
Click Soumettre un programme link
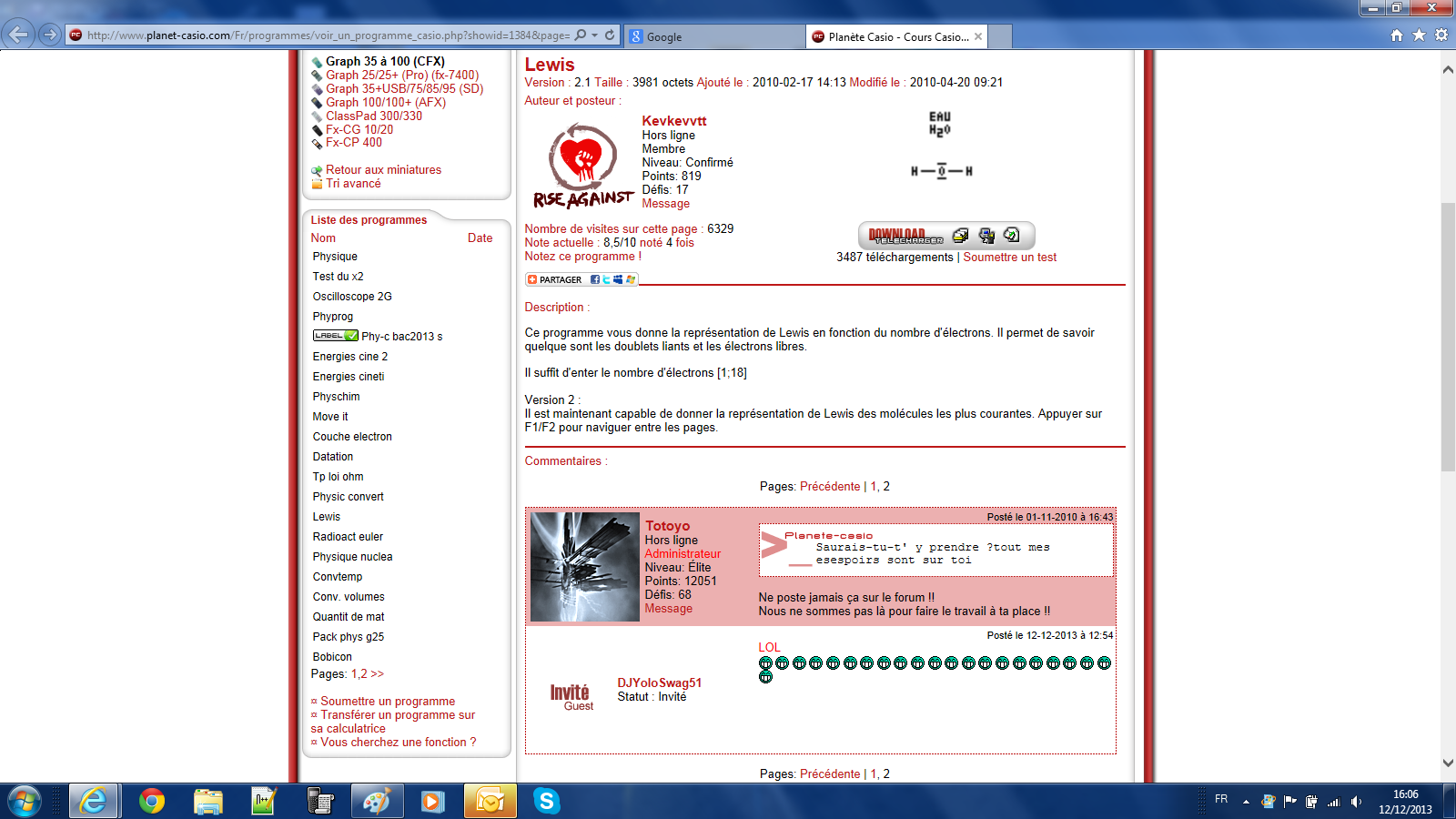pos(388,702)
